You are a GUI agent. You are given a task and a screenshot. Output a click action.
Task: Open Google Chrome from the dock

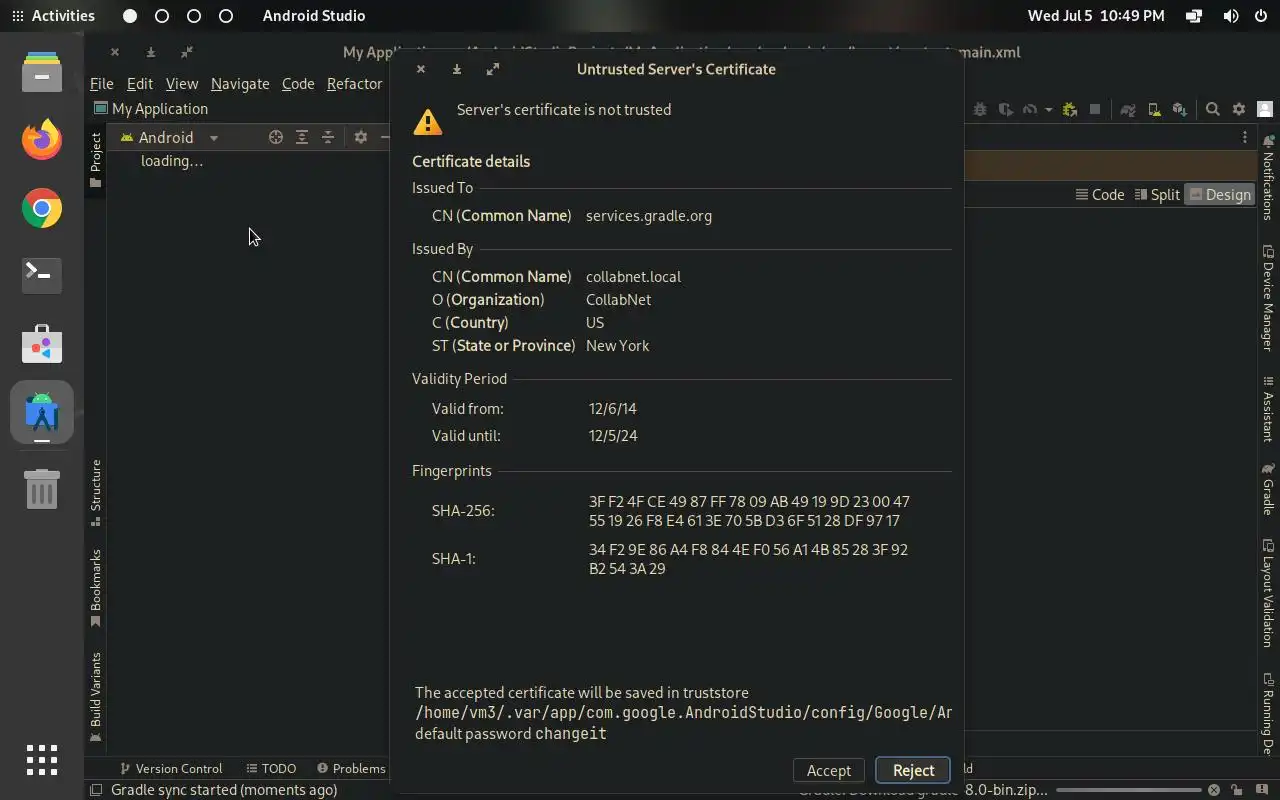pyautogui.click(x=42, y=208)
